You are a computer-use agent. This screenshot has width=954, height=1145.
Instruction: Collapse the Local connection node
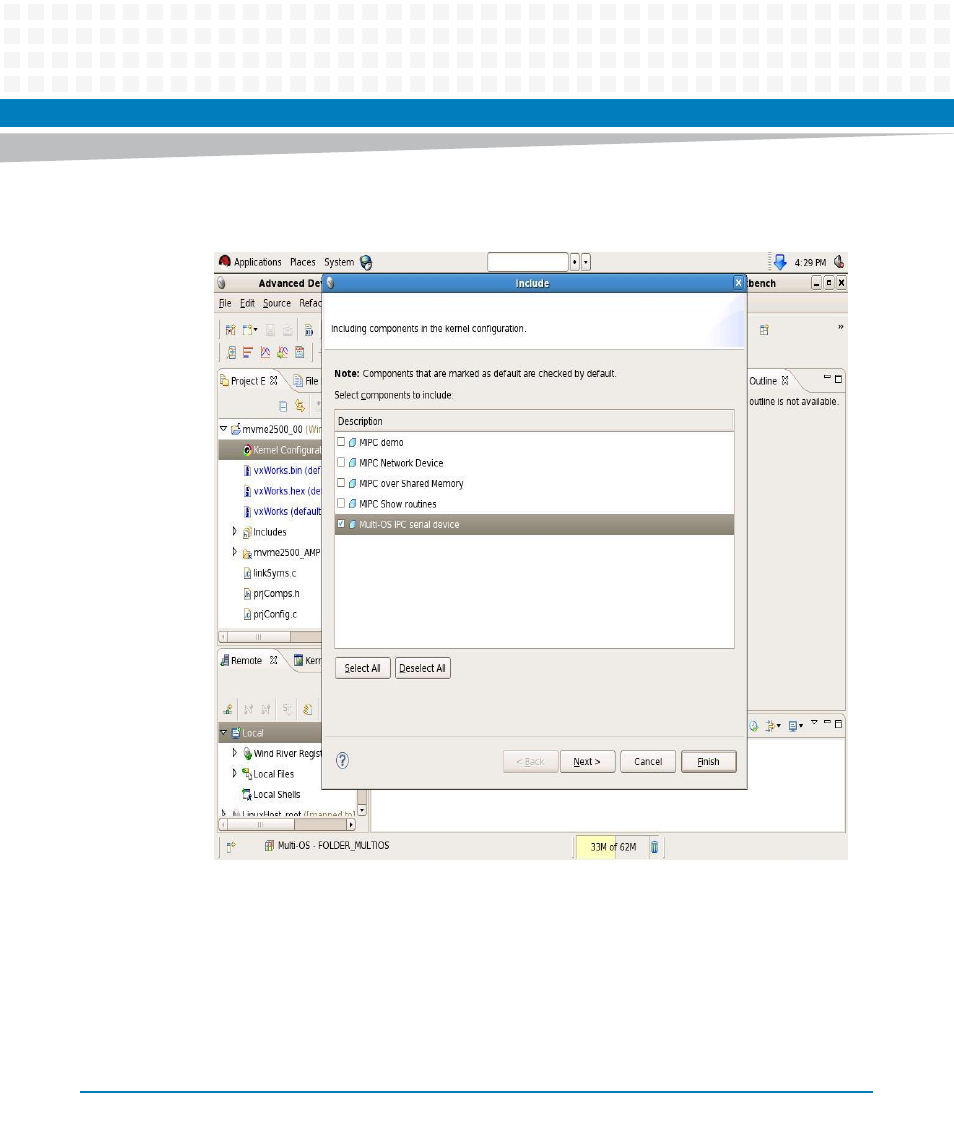224,732
